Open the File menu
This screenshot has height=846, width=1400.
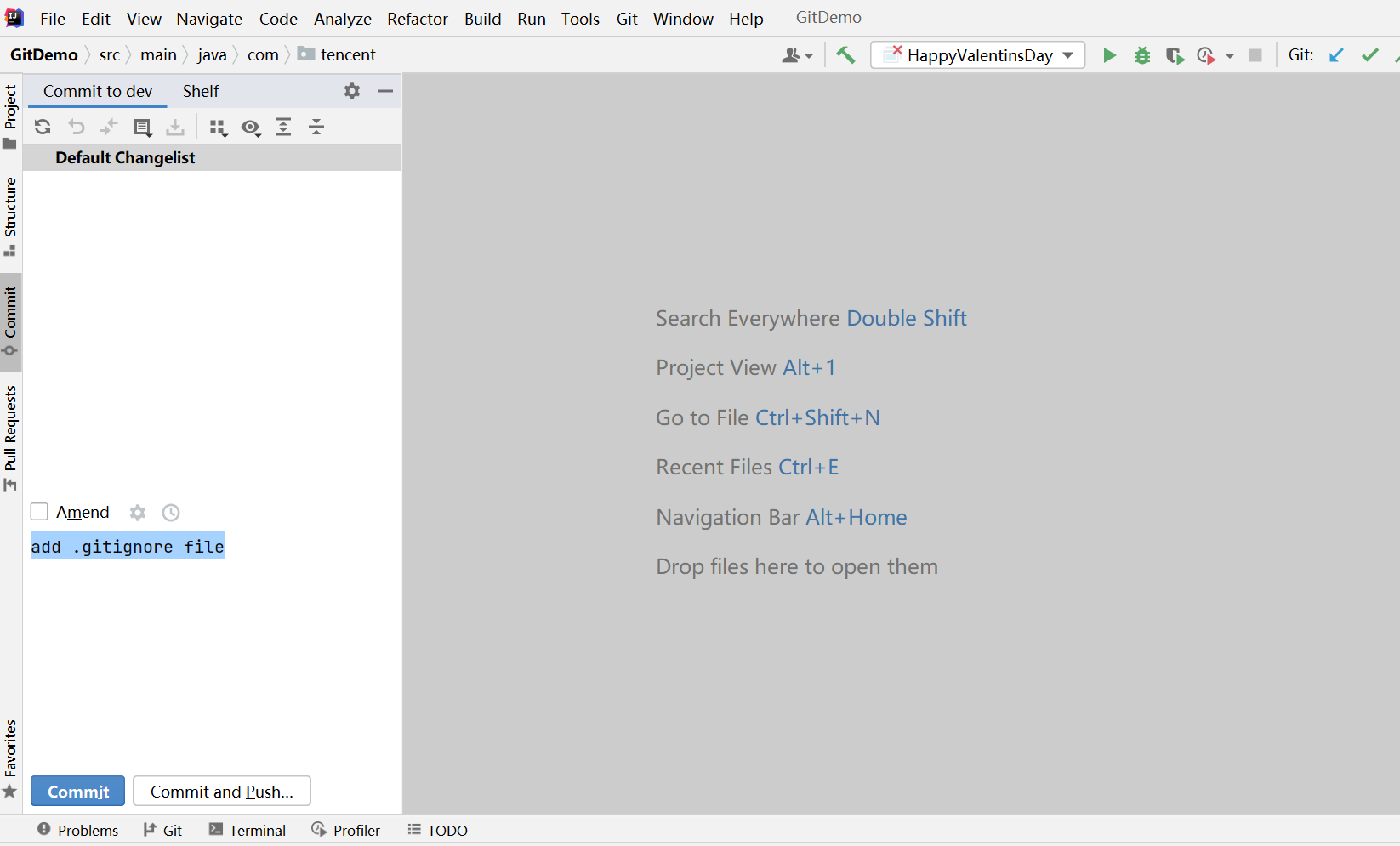(52, 19)
